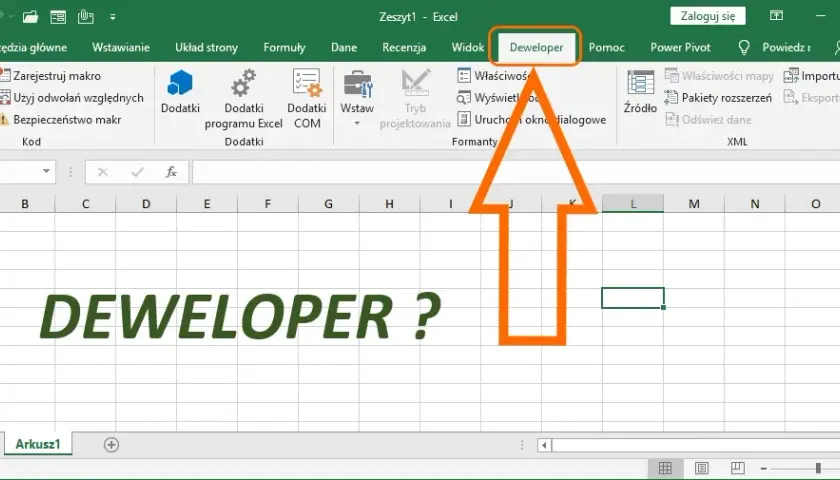Viewport: 840px width, 480px height.
Task: Click the Dodatki blue cube icon
Action: [180, 84]
